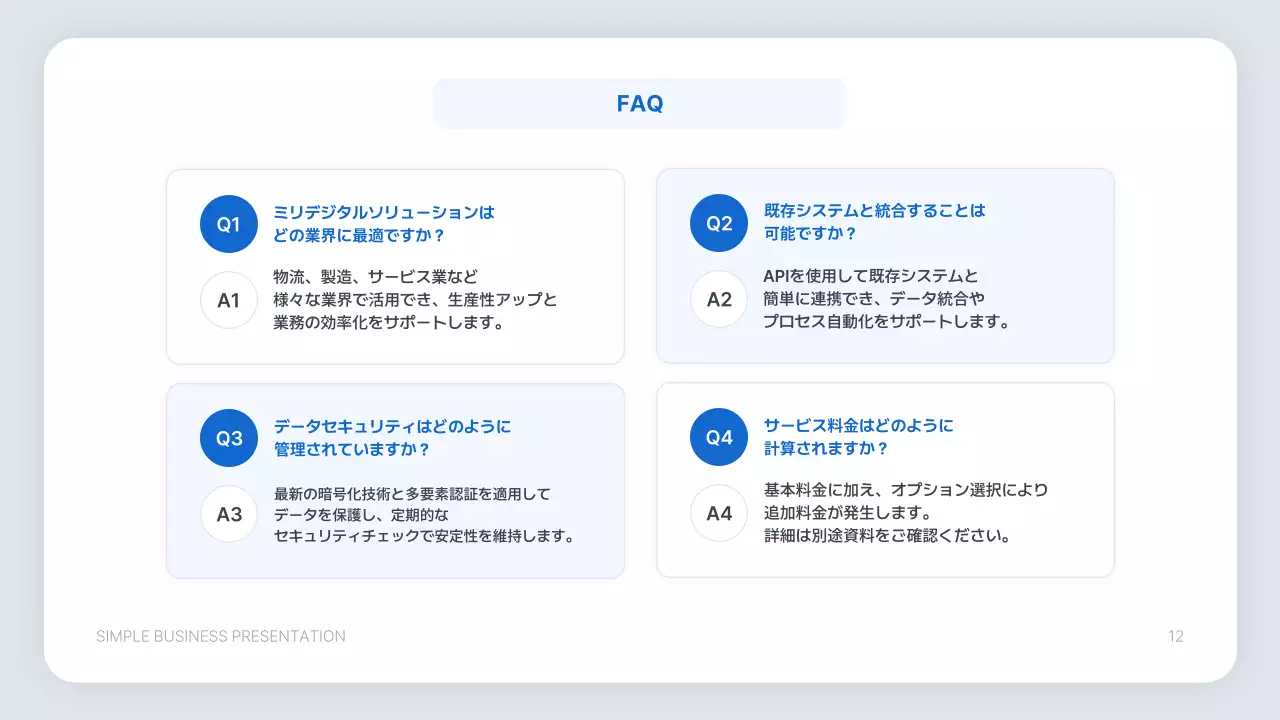
Task: Click the A4 answer badge icon
Action: 719,513
